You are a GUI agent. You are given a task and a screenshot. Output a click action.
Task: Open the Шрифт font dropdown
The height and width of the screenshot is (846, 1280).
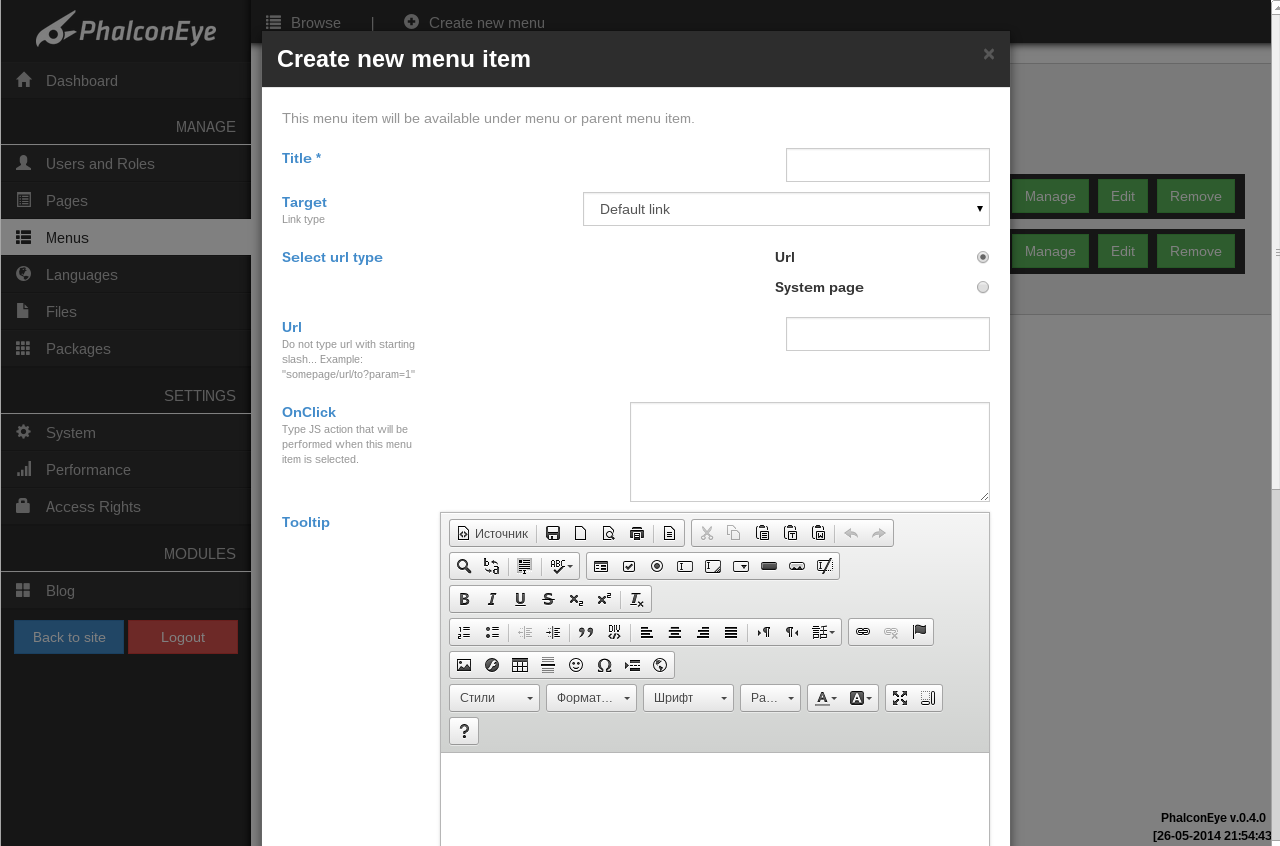[688, 698]
